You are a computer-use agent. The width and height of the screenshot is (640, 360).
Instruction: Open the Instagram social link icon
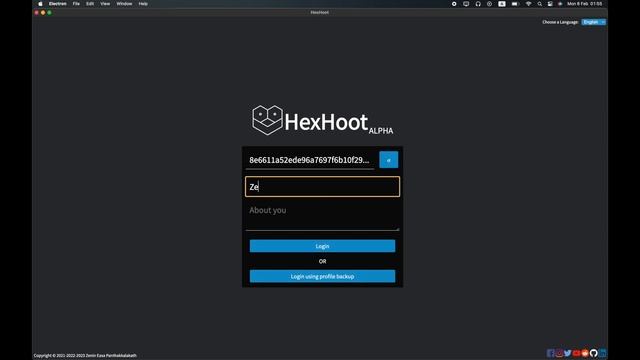tap(559, 353)
